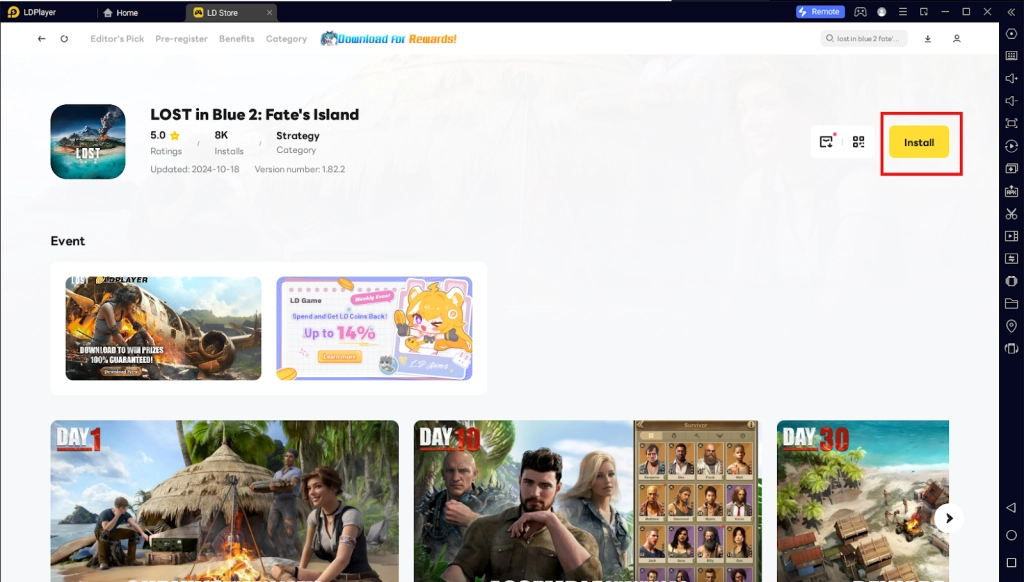Open the shared folder icon
This screenshot has width=1024, height=582.
click(1011, 303)
